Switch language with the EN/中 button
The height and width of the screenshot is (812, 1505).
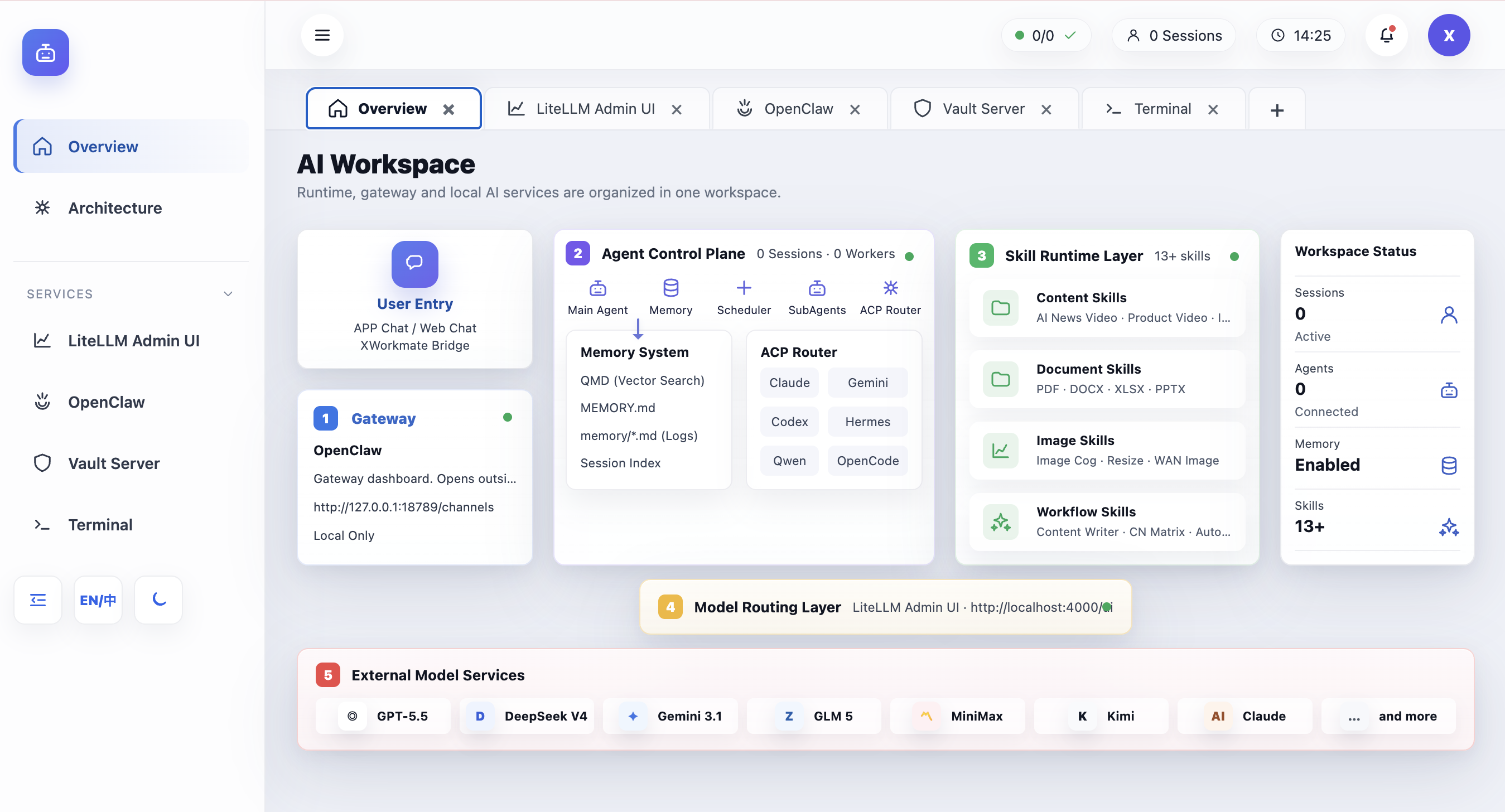98,600
